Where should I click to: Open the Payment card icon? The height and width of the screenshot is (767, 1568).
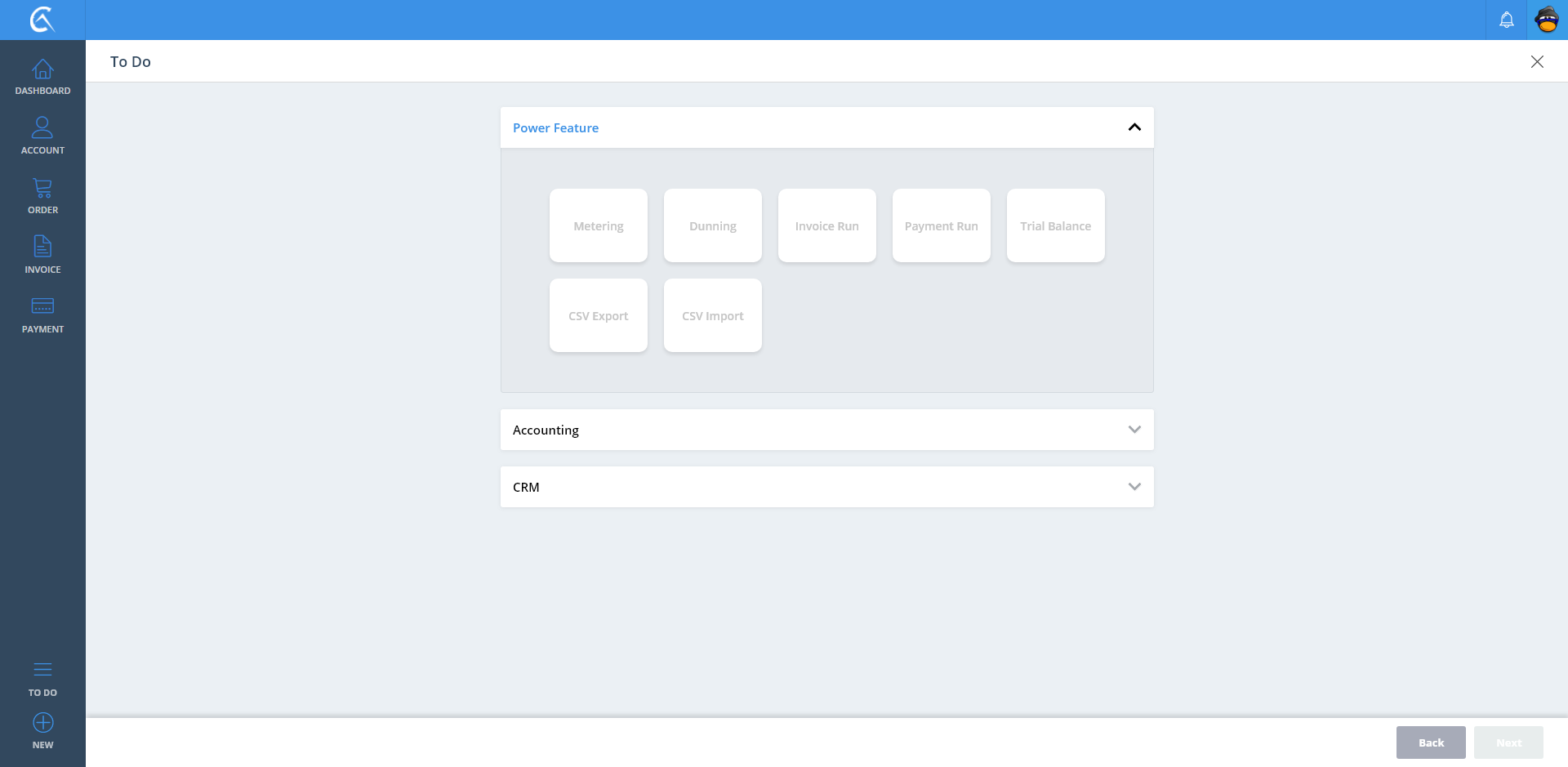(42, 307)
